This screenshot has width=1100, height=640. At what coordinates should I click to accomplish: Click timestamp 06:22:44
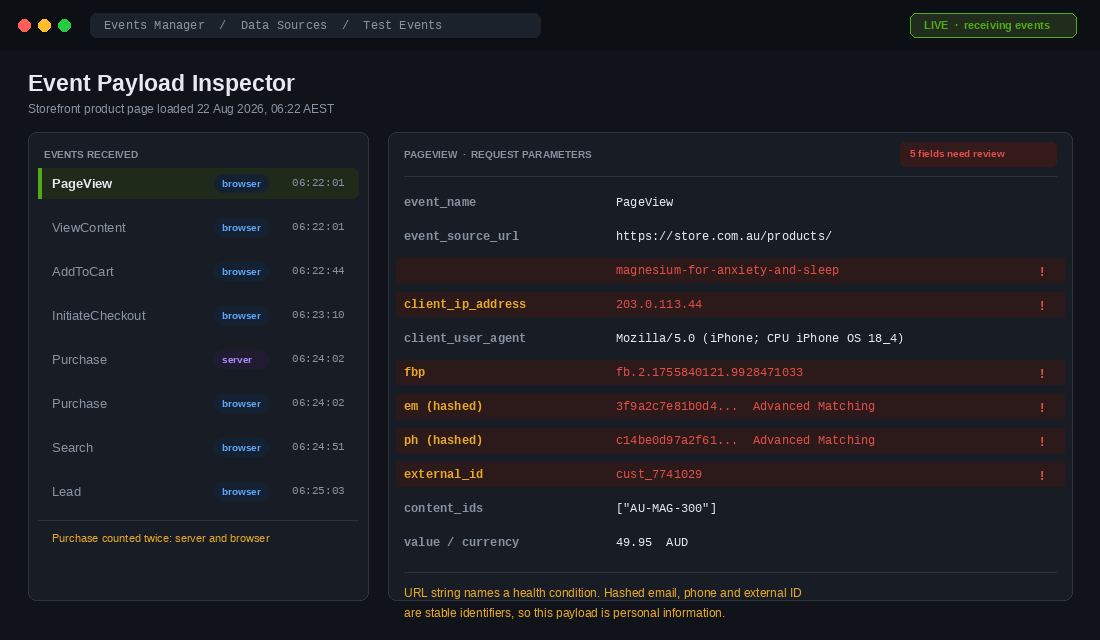[x=318, y=271]
